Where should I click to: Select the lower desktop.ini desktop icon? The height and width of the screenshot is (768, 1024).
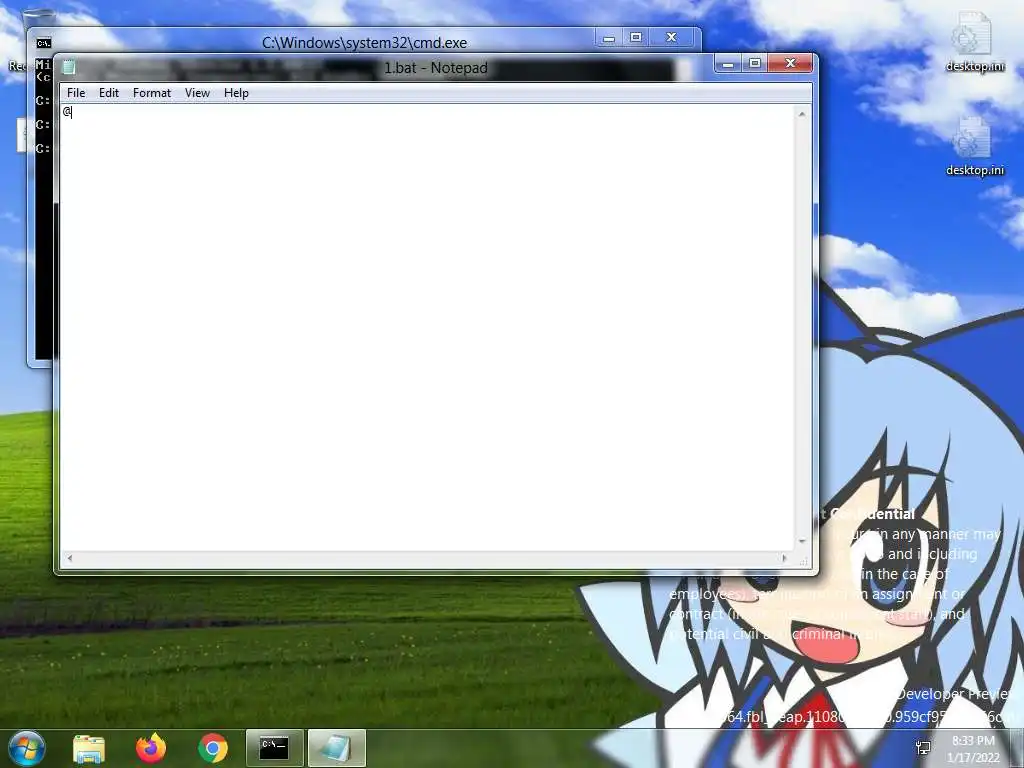(974, 147)
